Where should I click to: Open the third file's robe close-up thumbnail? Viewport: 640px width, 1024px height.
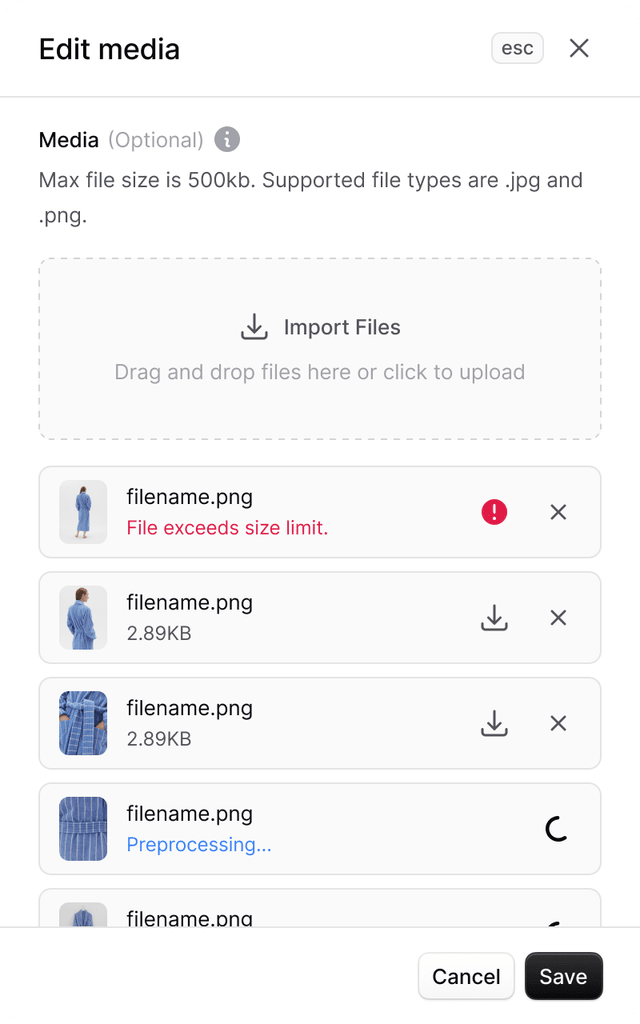(x=83, y=723)
